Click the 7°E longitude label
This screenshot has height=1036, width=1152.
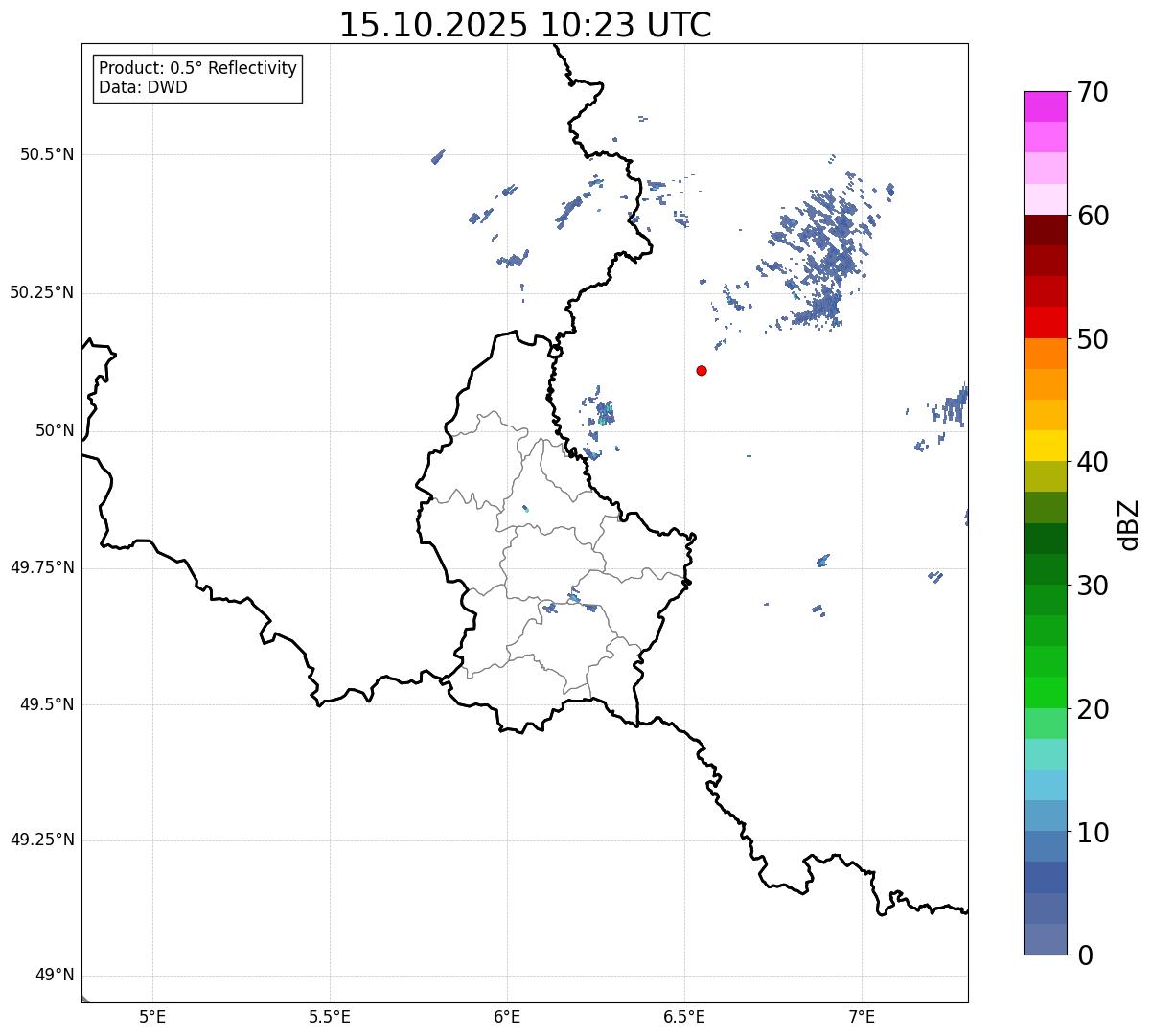coord(863,1017)
